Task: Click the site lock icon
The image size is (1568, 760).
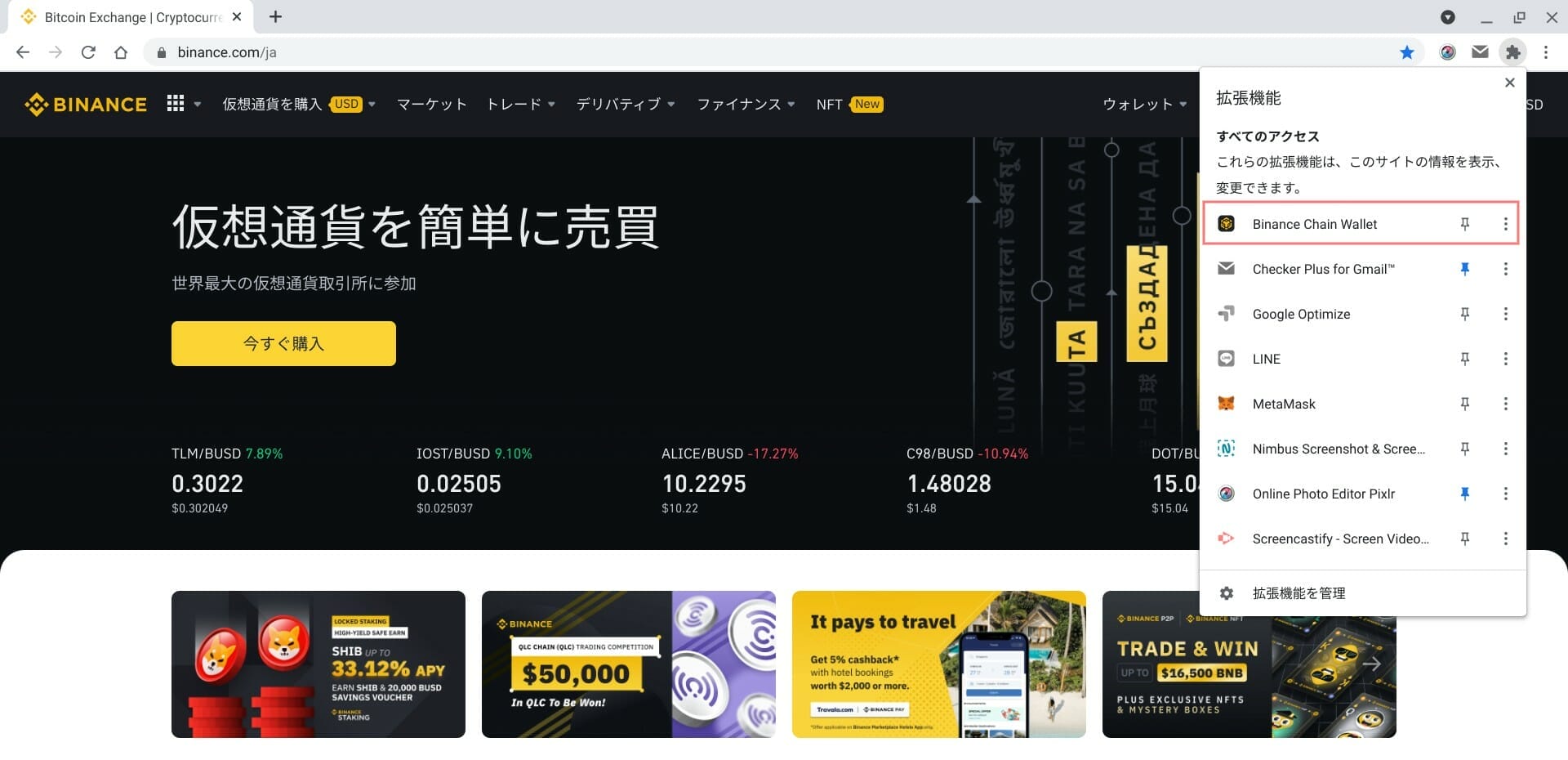Action: pos(161,52)
